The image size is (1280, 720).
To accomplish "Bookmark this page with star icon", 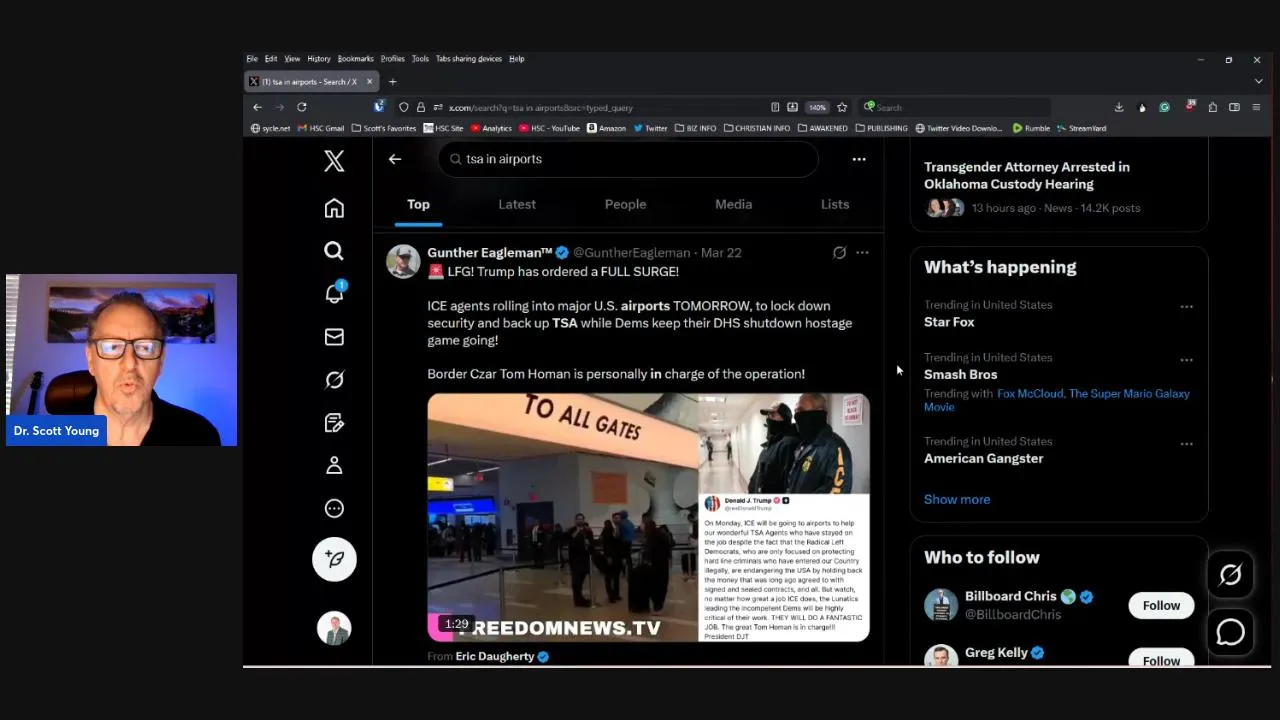I will coord(842,107).
